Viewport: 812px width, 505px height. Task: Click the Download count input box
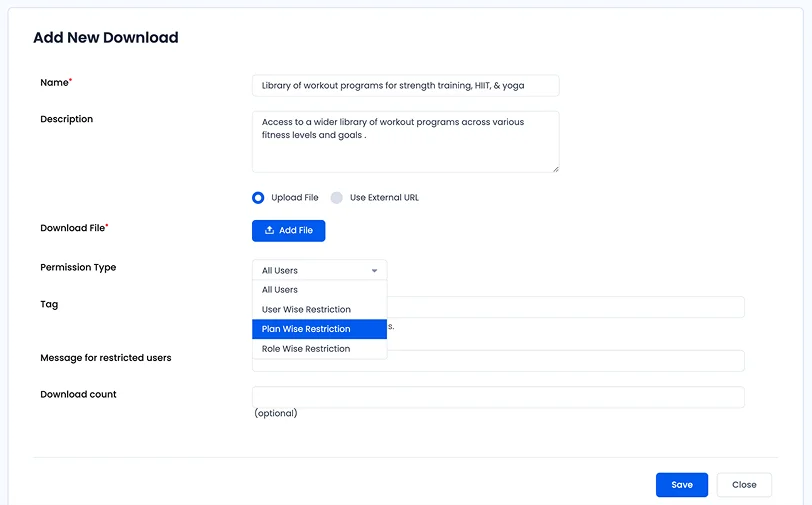click(498, 397)
